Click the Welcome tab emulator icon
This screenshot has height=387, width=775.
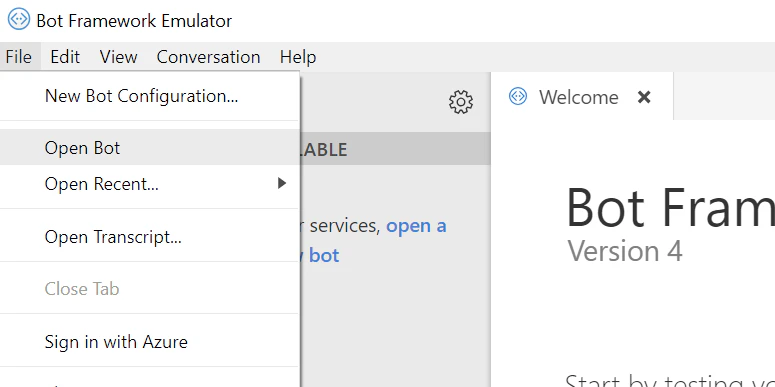518,96
